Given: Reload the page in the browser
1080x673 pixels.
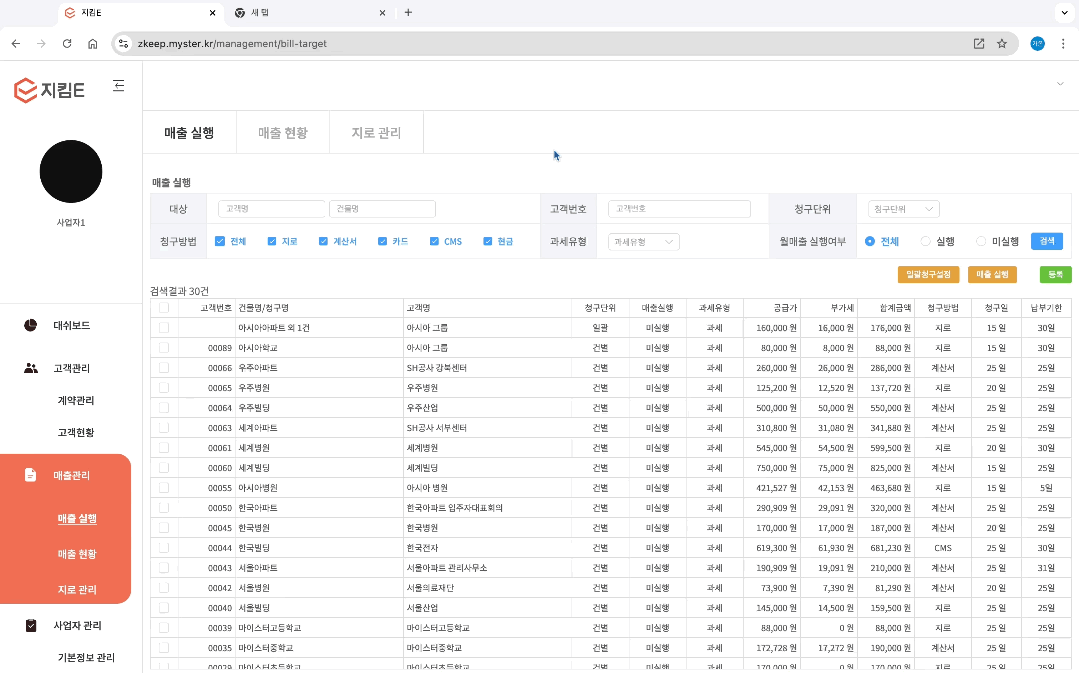Looking at the screenshot, I should (67, 44).
